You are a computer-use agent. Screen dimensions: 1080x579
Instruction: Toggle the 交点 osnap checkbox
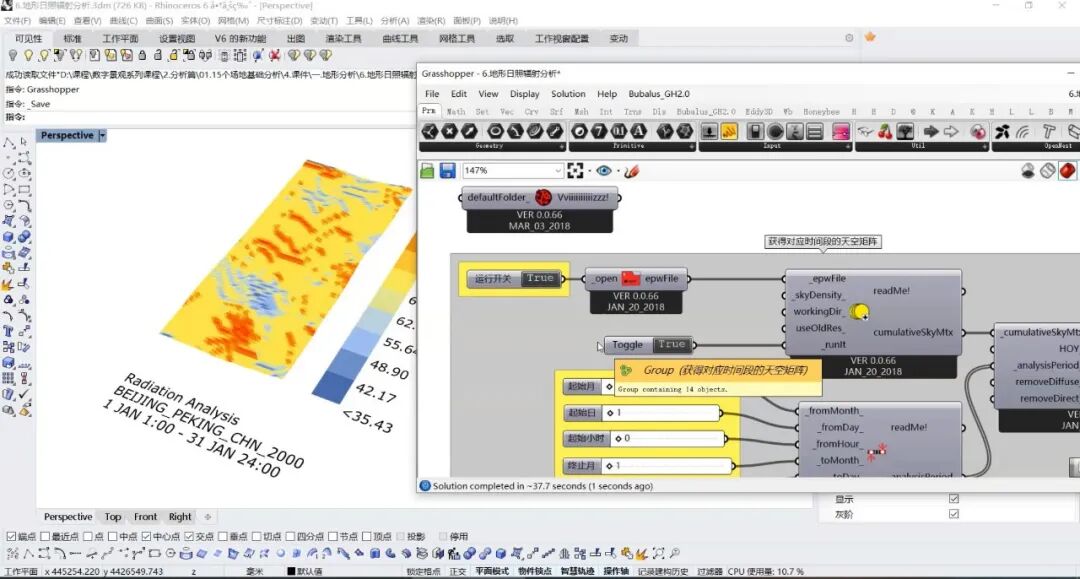click(189, 536)
